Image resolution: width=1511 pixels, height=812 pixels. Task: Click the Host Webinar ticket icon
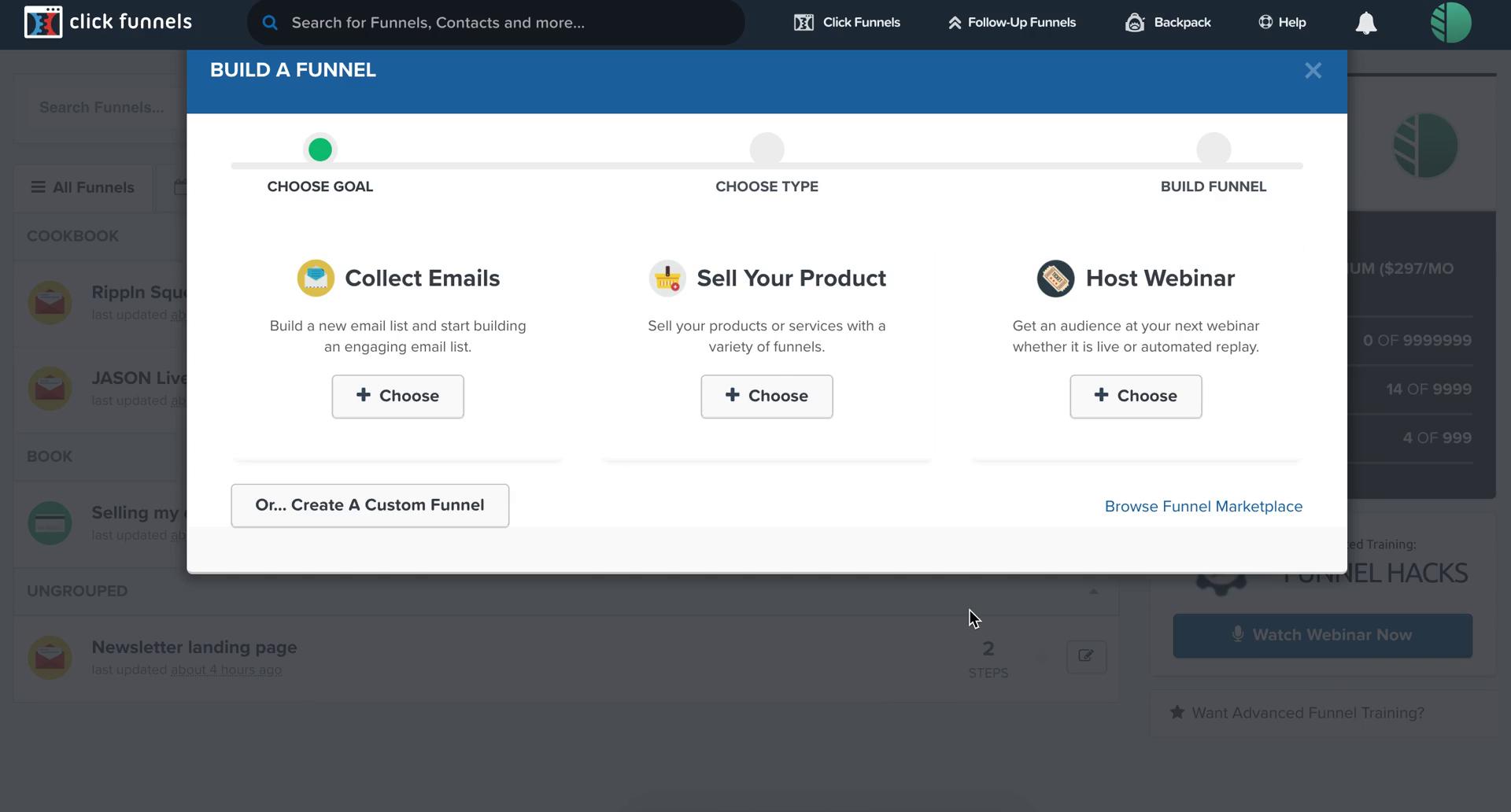point(1056,279)
